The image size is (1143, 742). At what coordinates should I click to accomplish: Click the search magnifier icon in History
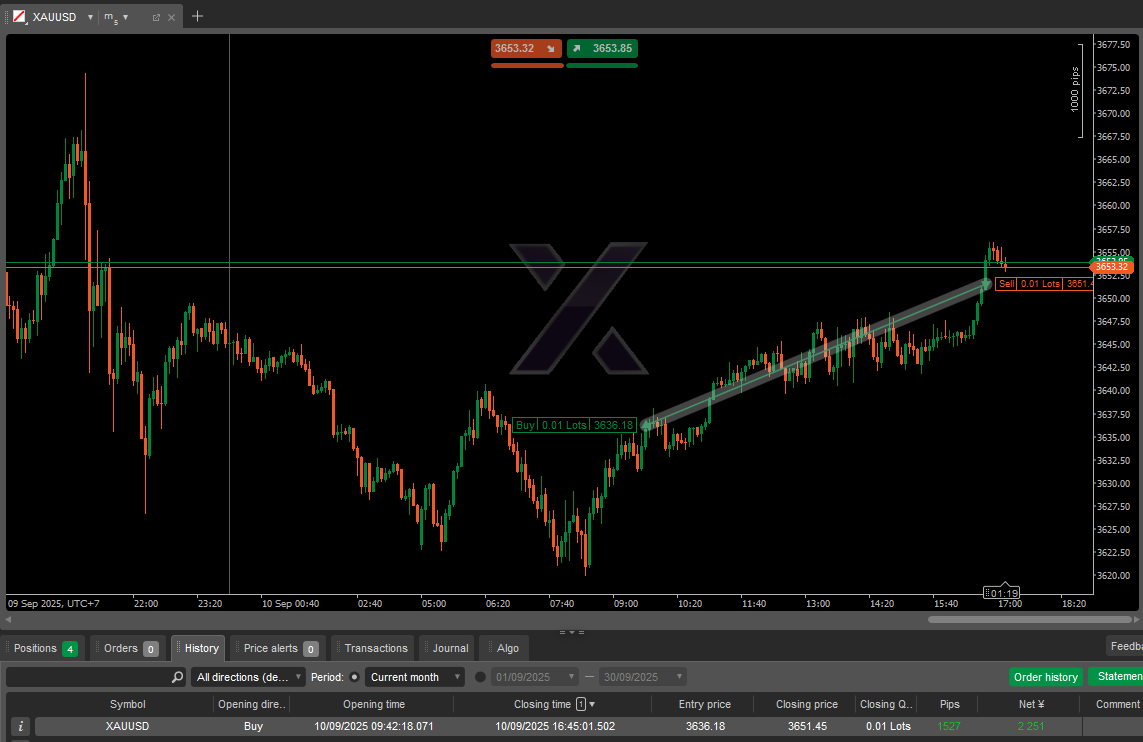click(x=177, y=677)
